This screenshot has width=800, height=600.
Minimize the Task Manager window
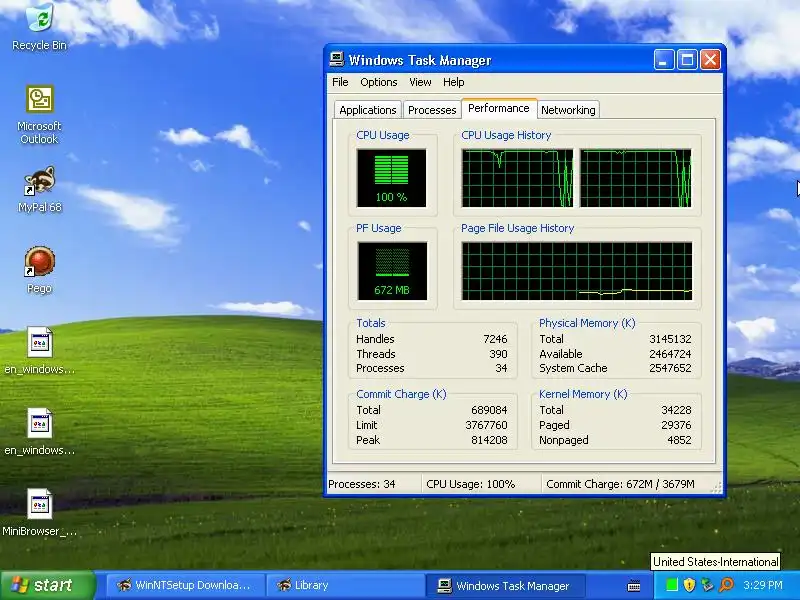[664, 60]
